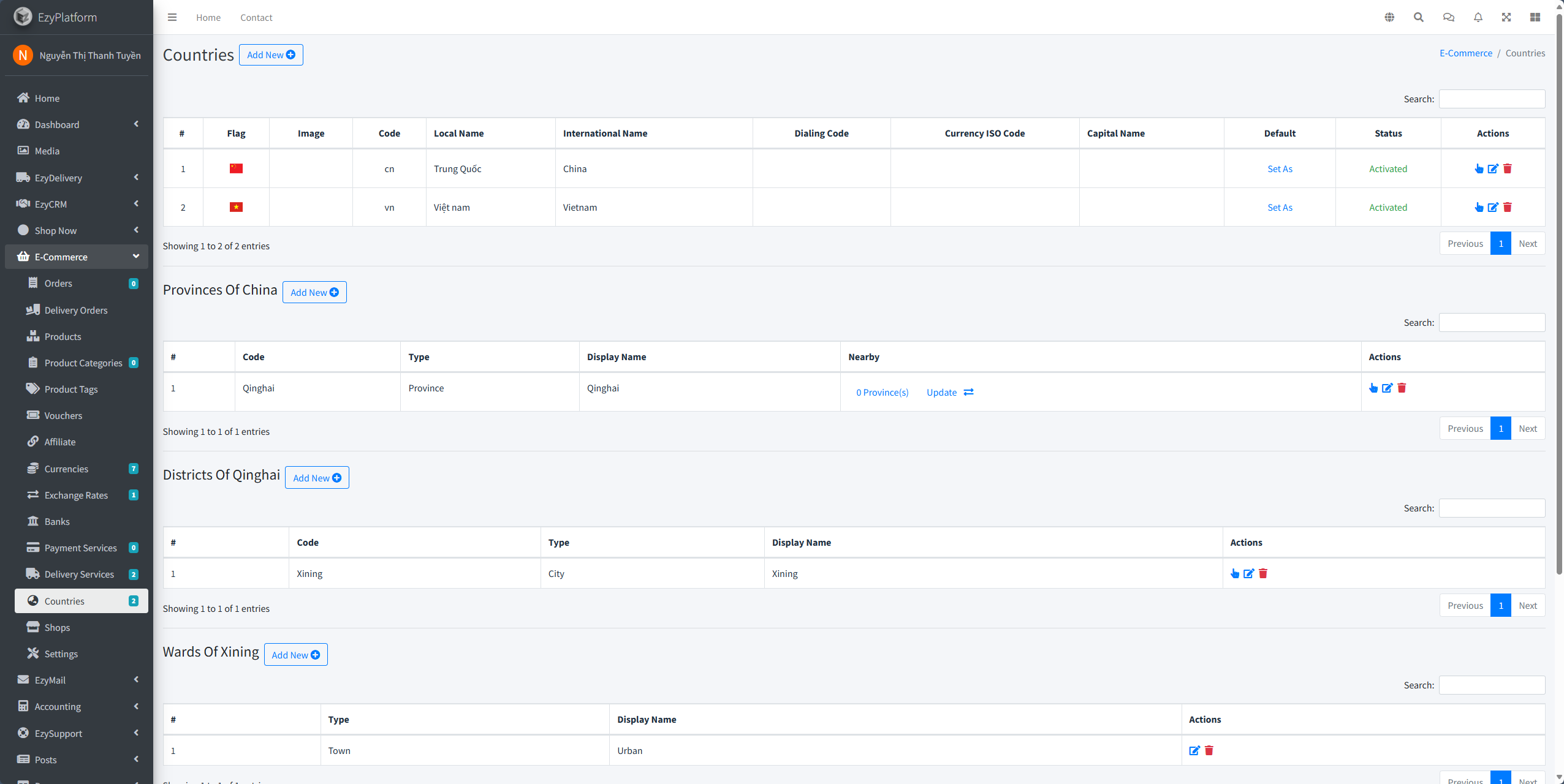Screen dimensions: 1564x784
Task: Edit the Vietnam country row
Action: tap(1493, 207)
